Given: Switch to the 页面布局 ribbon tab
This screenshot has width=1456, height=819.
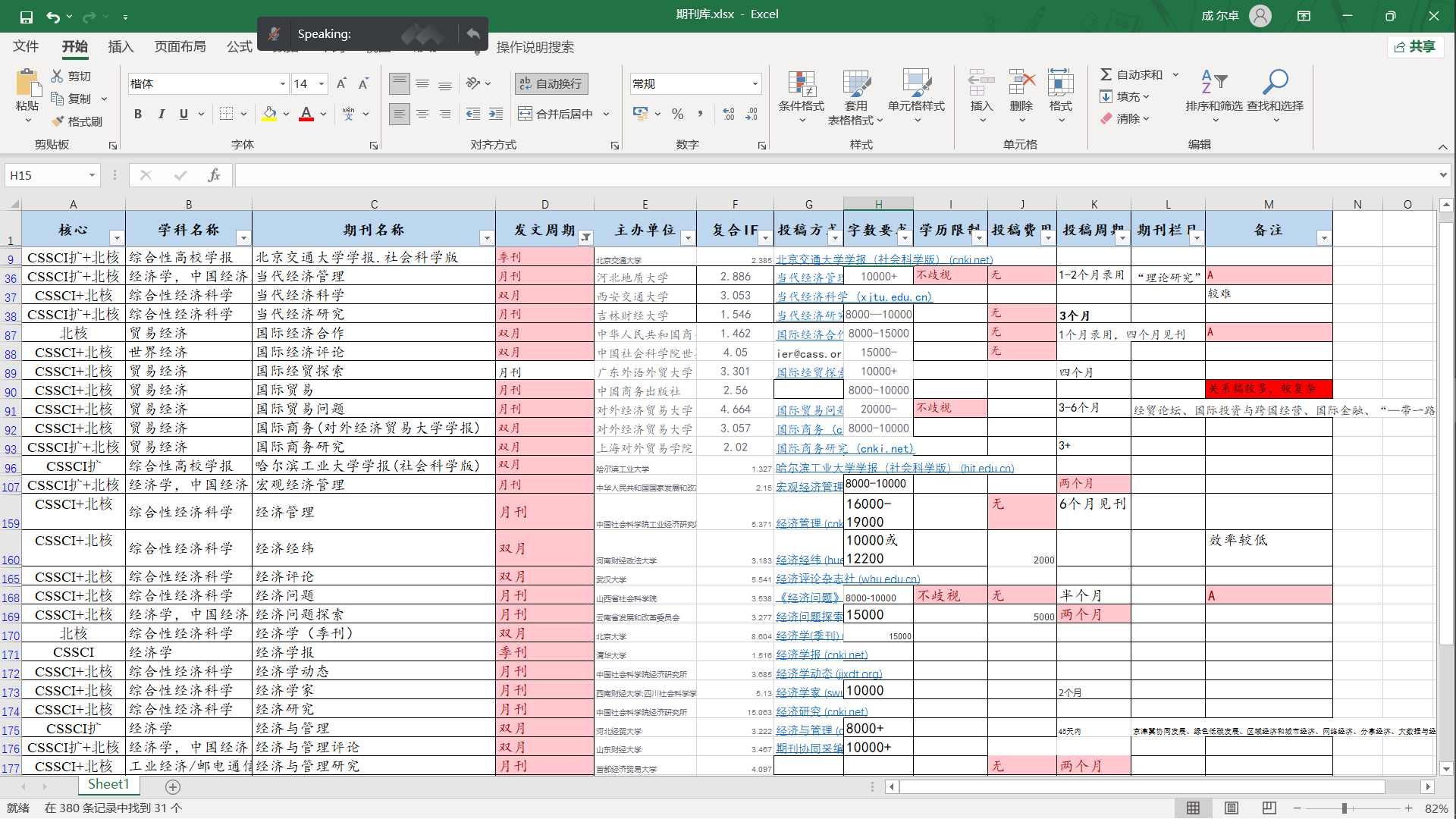Looking at the screenshot, I should tap(180, 47).
